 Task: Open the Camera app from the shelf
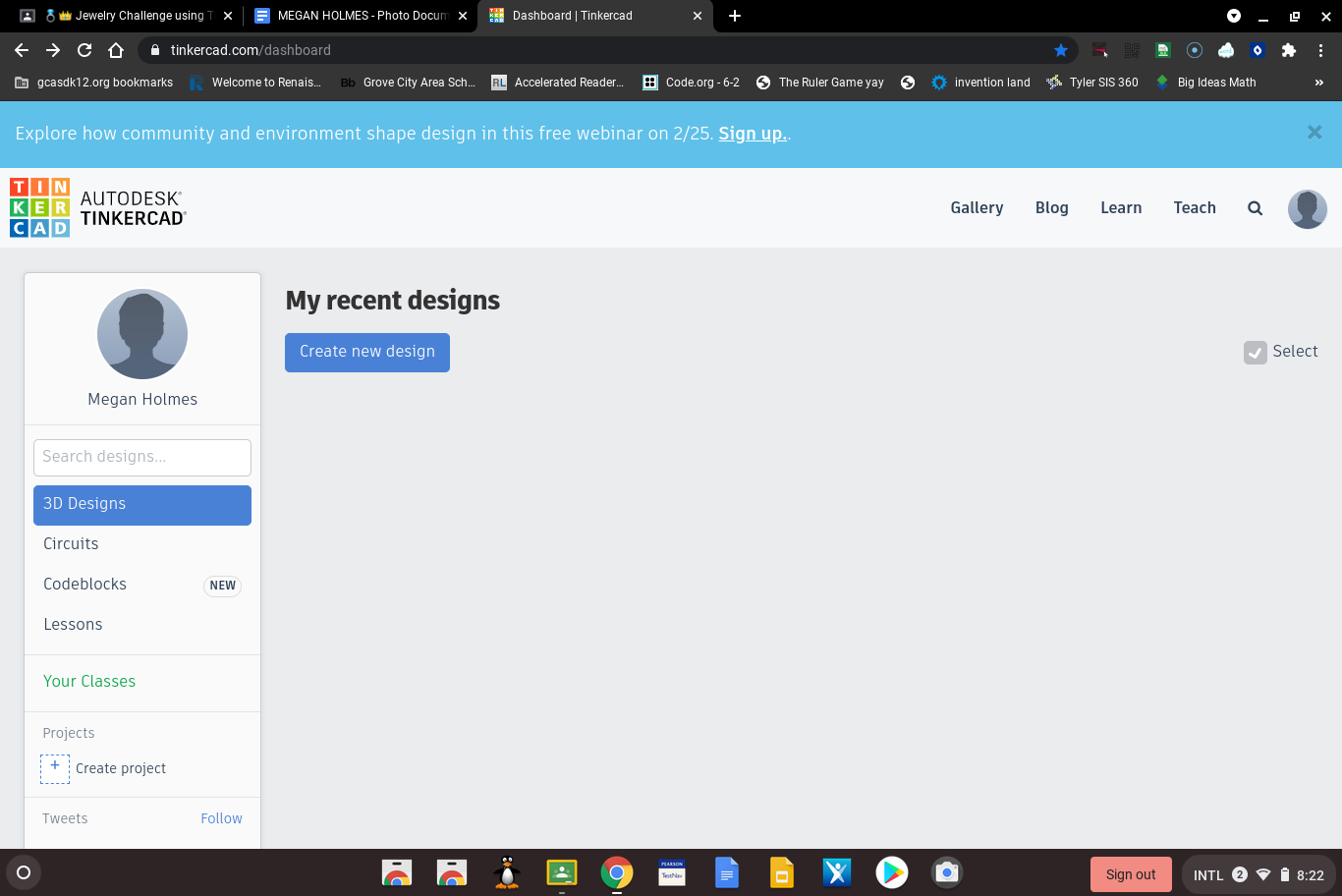946,872
